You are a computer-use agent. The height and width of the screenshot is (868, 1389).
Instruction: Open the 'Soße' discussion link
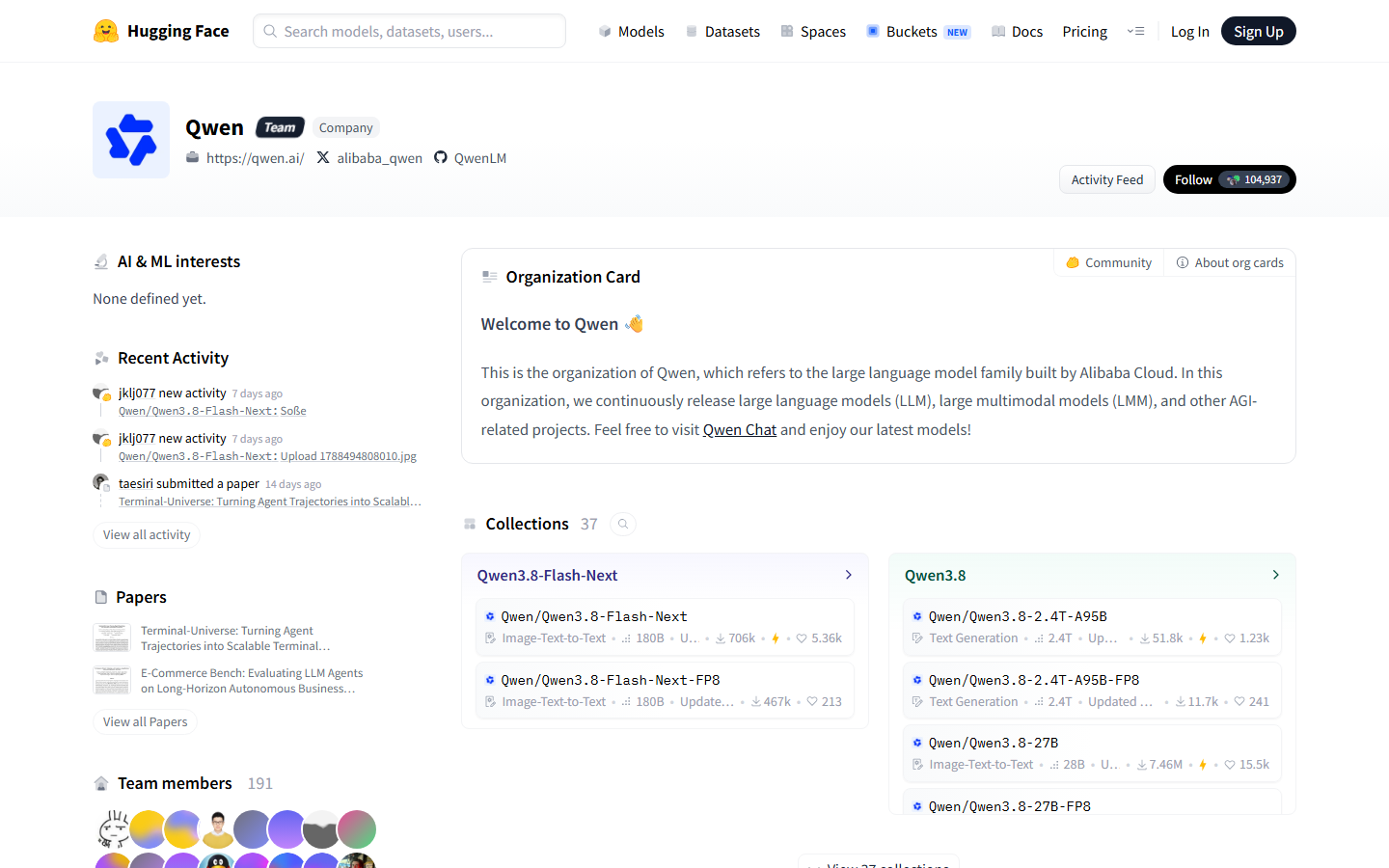(x=293, y=411)
